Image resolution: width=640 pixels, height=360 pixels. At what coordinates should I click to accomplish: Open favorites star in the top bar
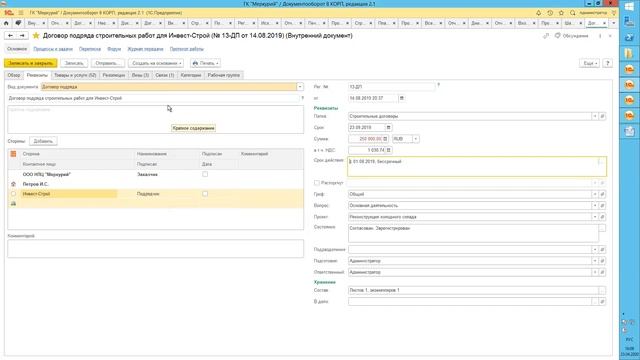(561, 13)
